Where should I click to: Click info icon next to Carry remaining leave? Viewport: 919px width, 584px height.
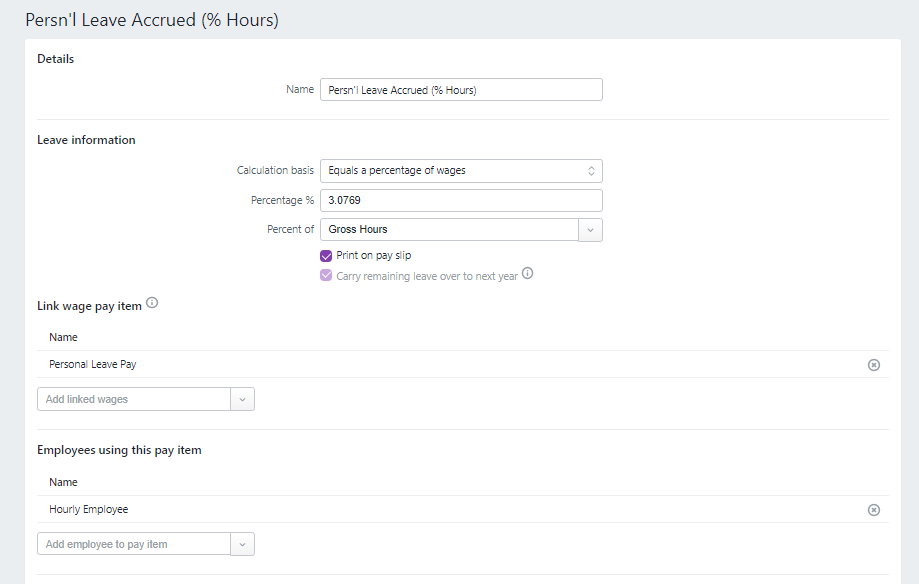[x=528, y=274]
